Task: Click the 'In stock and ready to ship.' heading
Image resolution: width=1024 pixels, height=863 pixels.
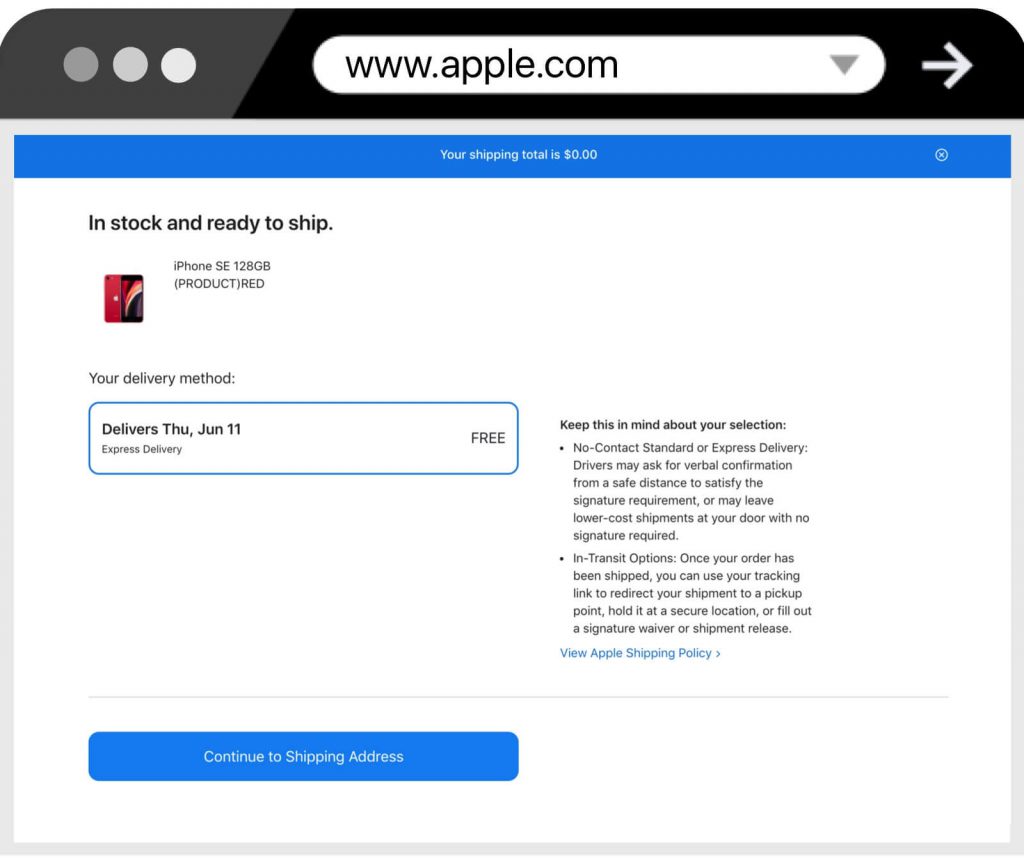Action: tap(211, 223)
